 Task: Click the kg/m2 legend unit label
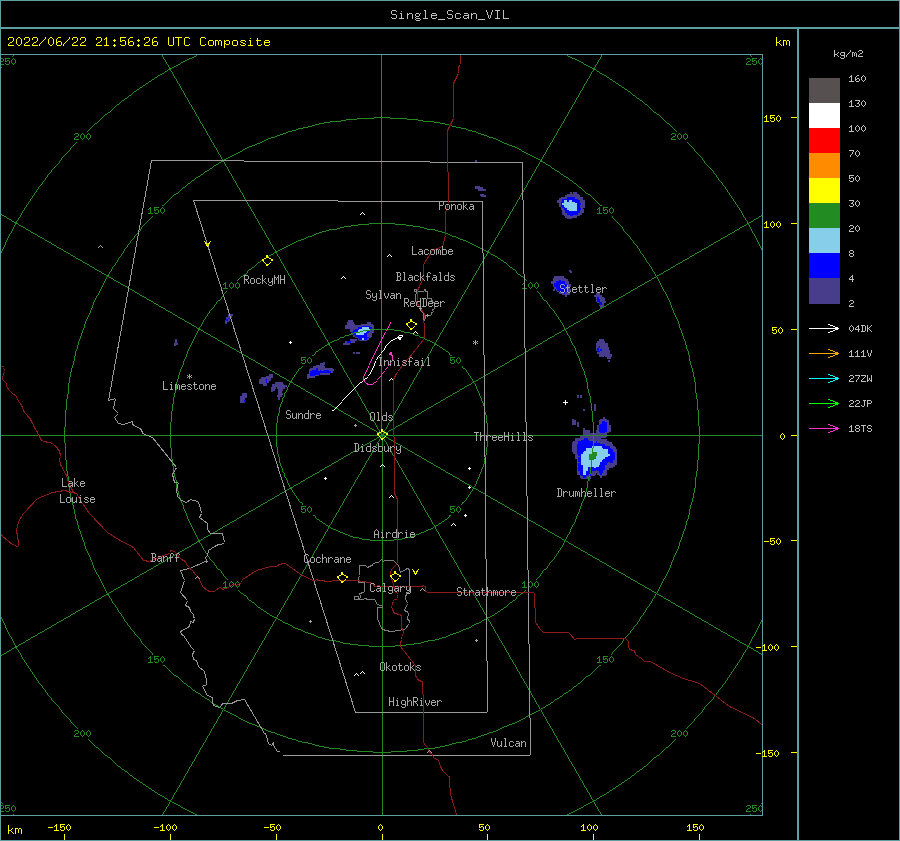(x=848, y=54)
